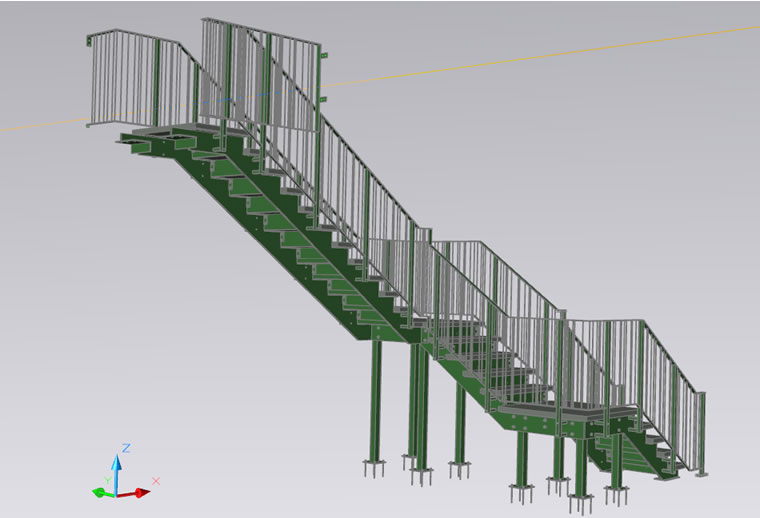This screenshot has height=518, width=760.
Task: Click the red X axis arrow
Action: 134,493
